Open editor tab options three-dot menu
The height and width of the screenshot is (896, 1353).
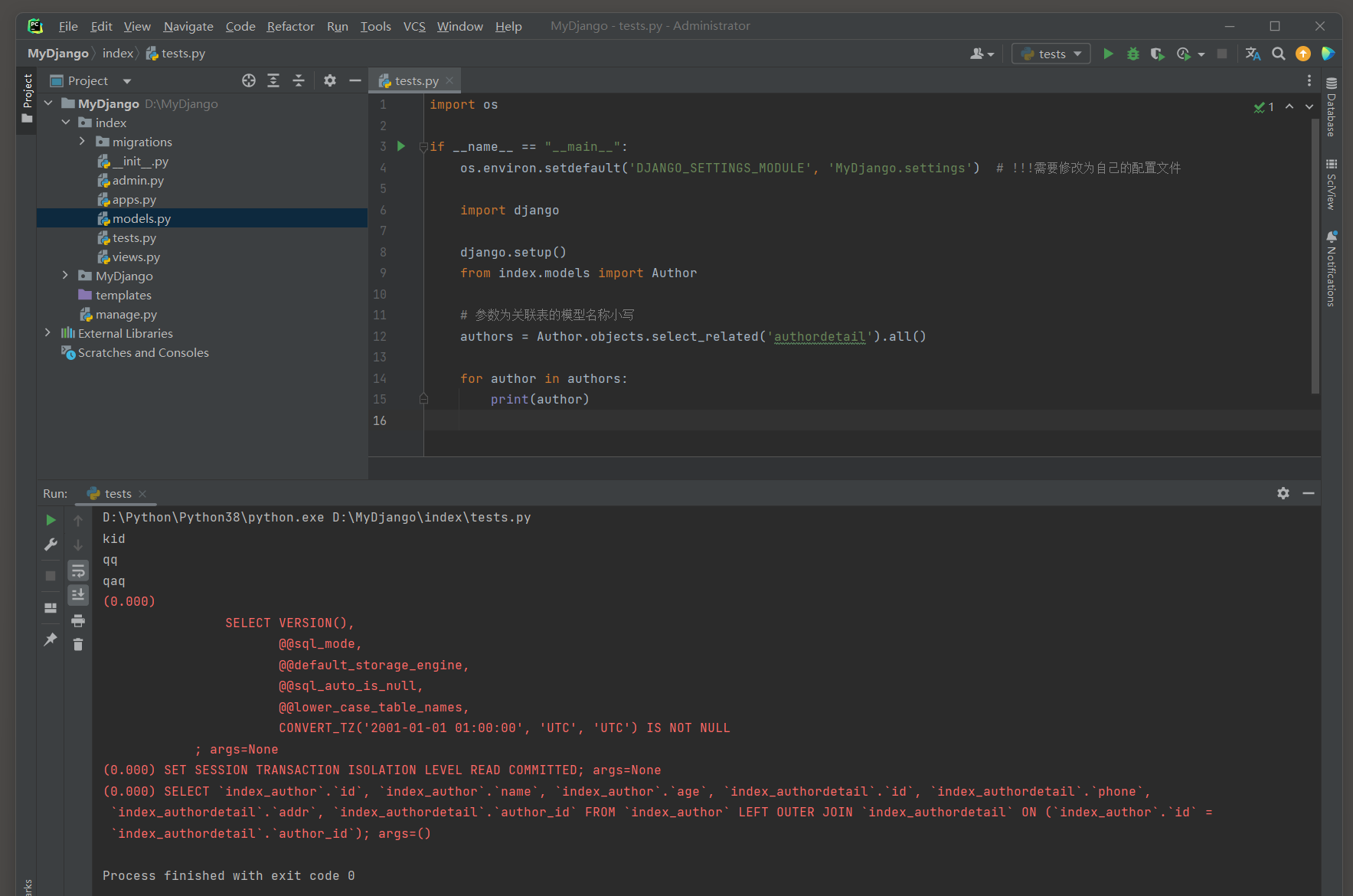1309,80
